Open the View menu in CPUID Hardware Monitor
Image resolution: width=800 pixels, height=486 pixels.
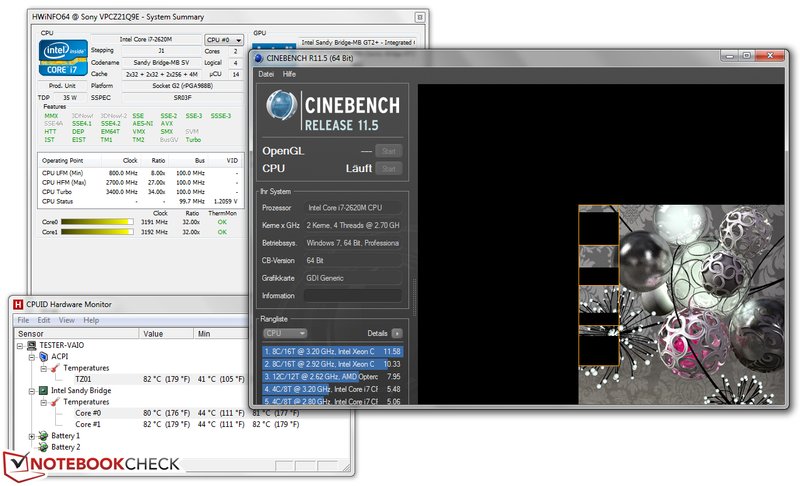(x=67, y=320)
